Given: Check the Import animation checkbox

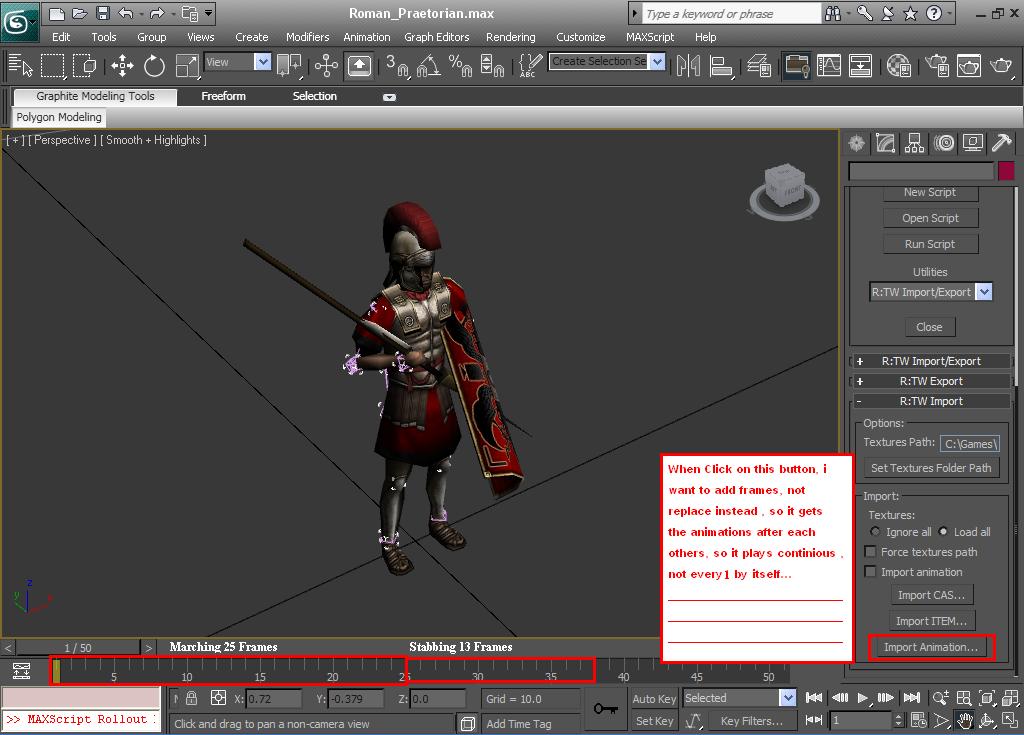Looking at the screenshot, I should 870,572.
